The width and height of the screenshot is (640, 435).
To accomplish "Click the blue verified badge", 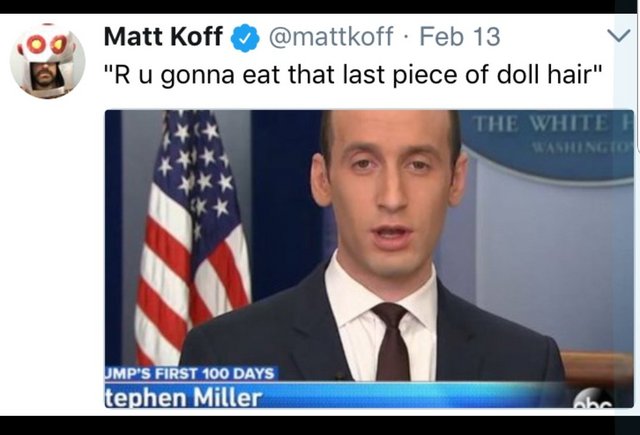I will [245, 38].
